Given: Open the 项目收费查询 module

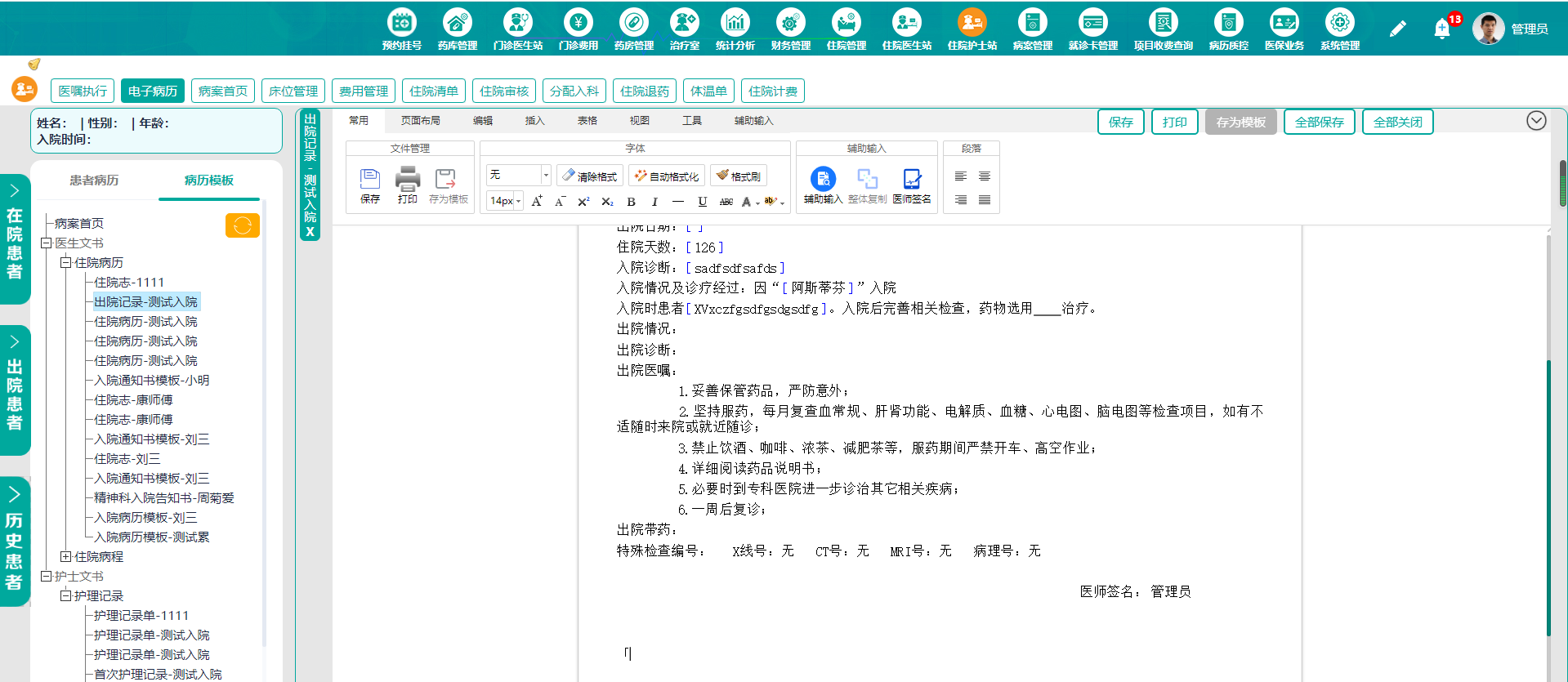Looking at the screenshot, I should [1163, 29].
